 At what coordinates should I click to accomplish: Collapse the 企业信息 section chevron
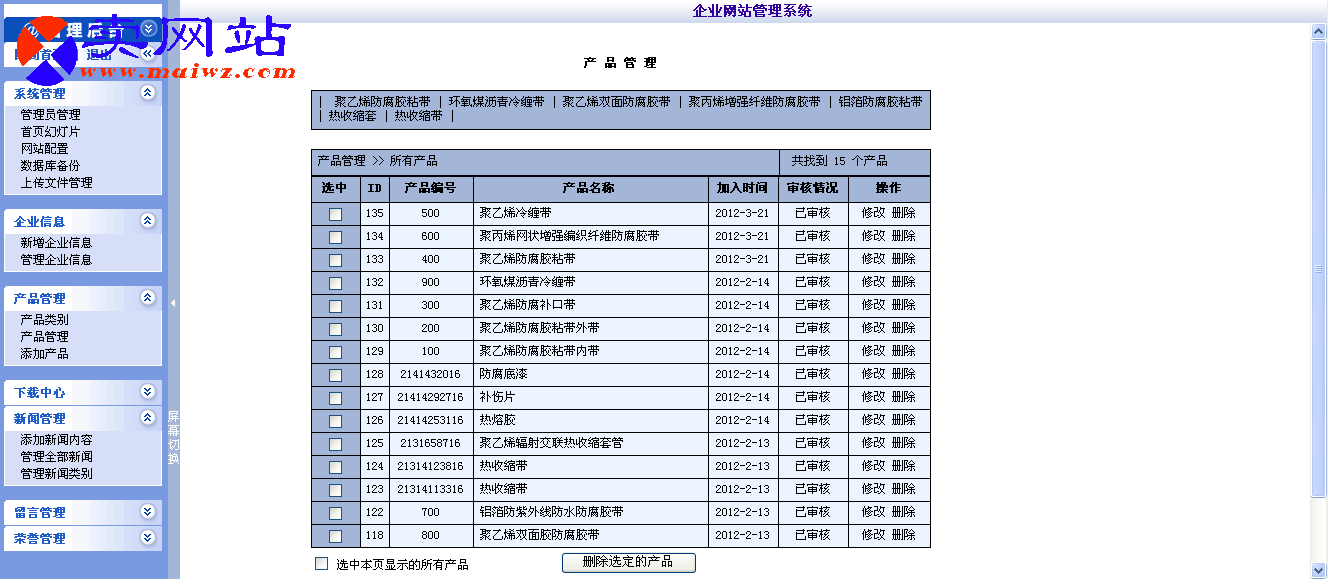point(148,221)
